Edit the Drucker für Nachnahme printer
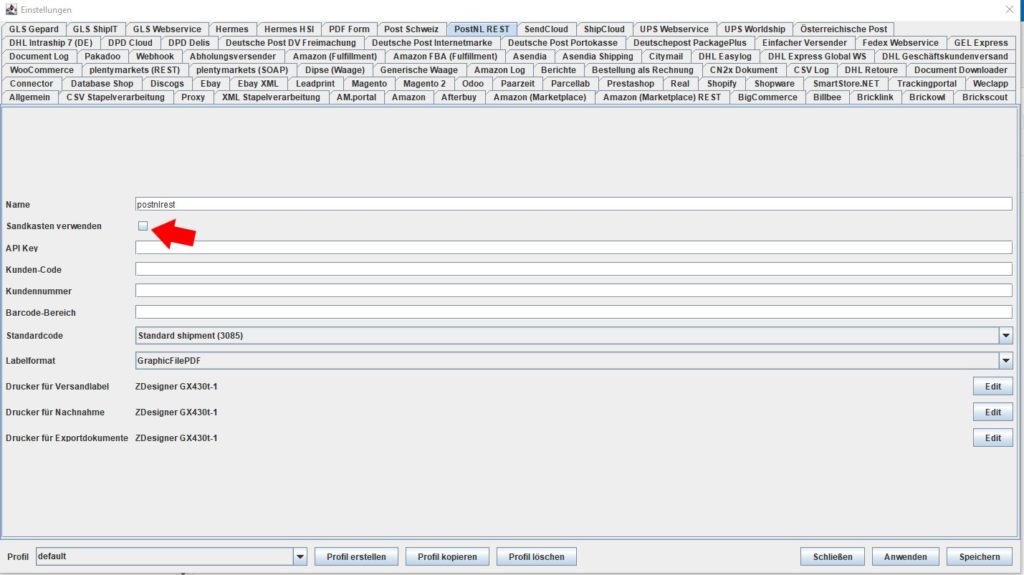The width and height of the screenshot is (1024, 575). [x=993, y=412]
